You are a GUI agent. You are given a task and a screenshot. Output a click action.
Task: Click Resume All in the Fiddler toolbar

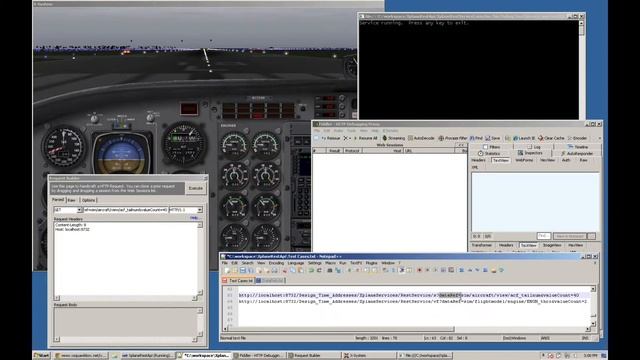tap(366, 138)
